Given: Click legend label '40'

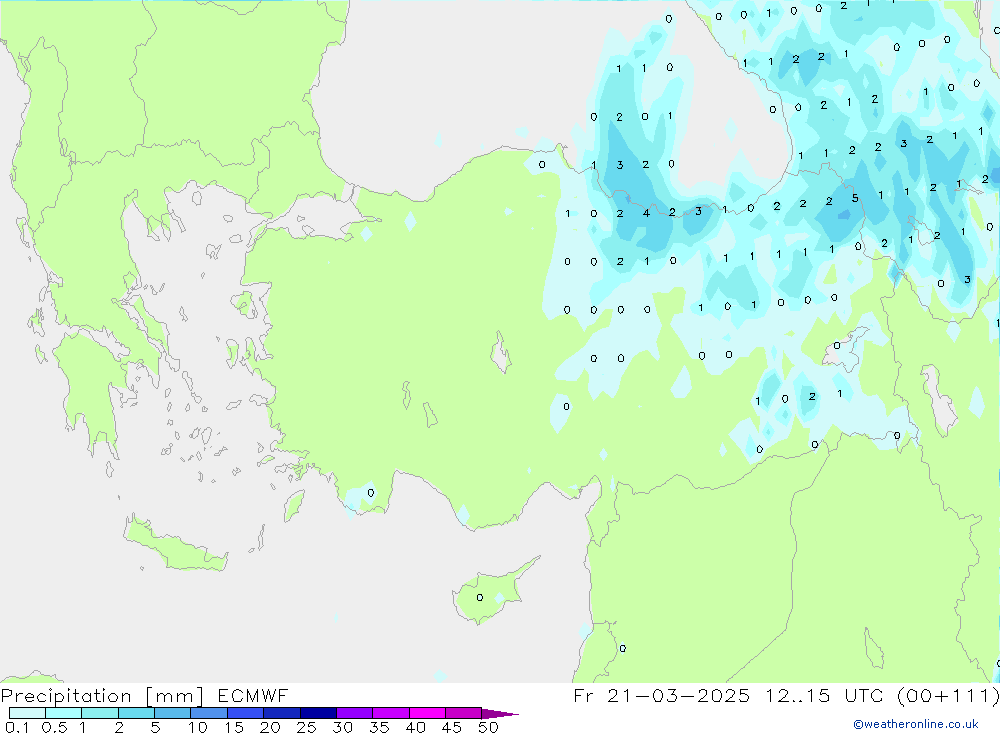Looking at the screenshot, I should pos(415,727).
